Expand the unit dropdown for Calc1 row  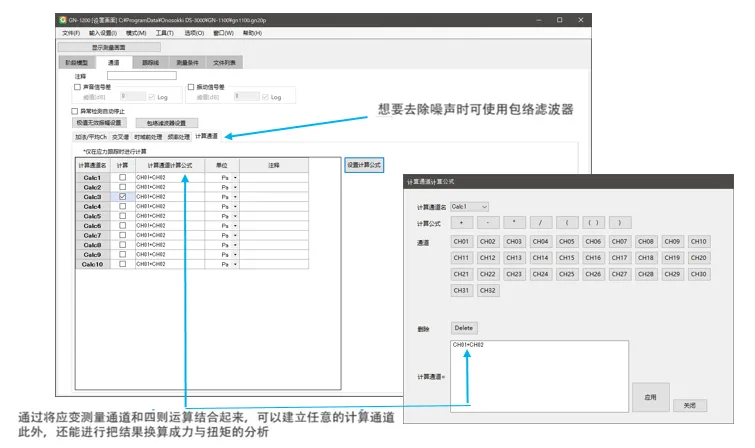pos(235,178)
